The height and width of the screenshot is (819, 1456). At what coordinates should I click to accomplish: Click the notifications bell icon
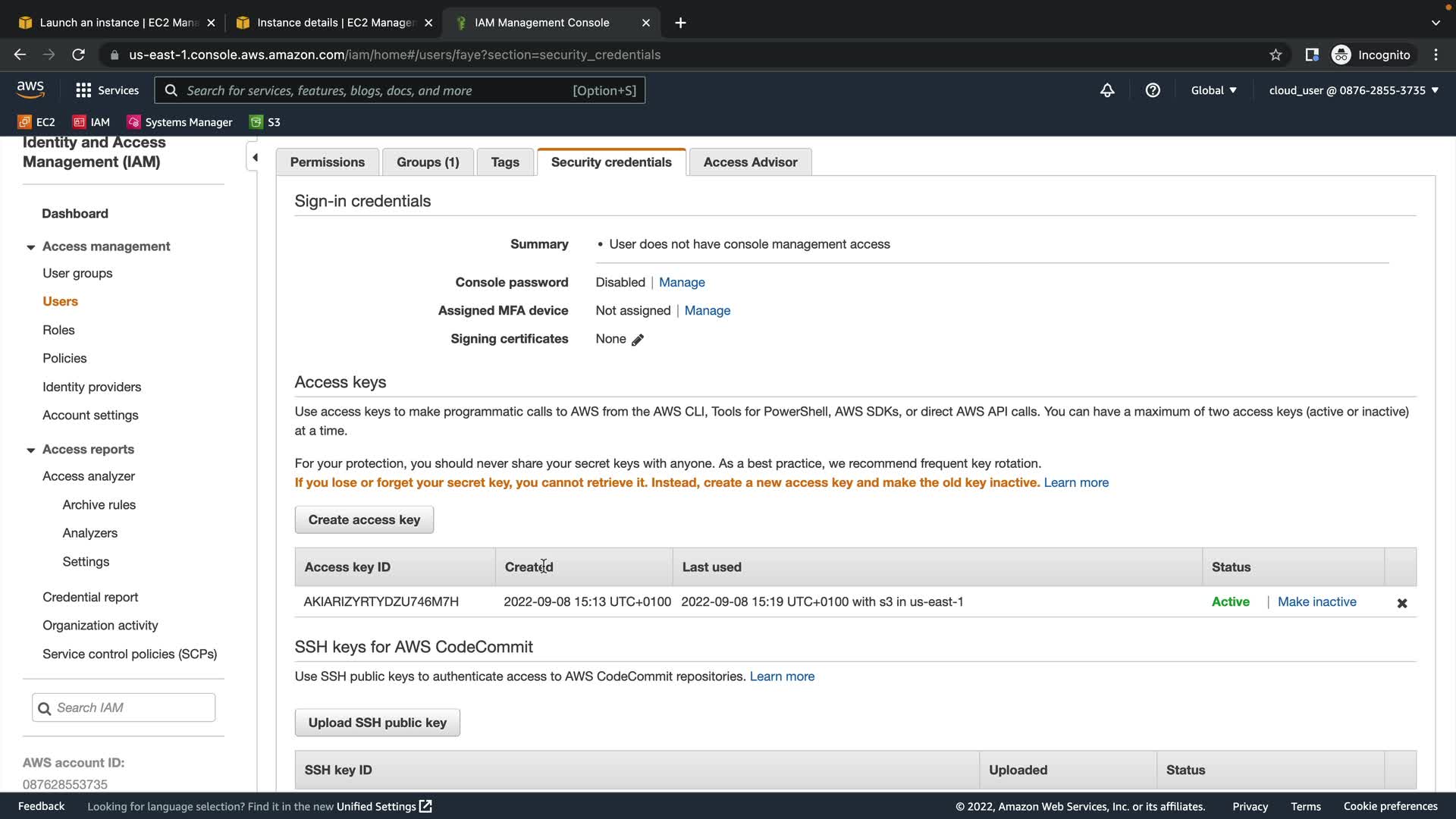point(1107,90)
